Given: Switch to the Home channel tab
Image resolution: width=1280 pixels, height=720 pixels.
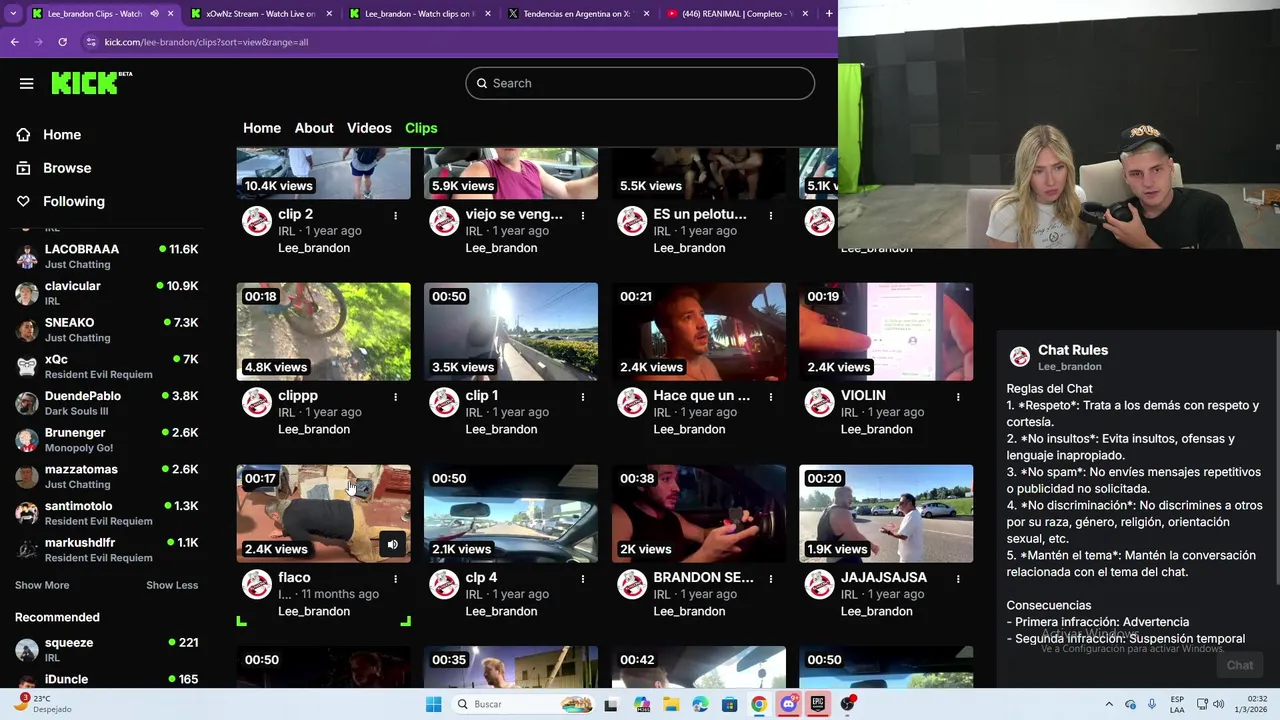Looking at the screenshot, I should pyautogui.click(x=262, y=128).
